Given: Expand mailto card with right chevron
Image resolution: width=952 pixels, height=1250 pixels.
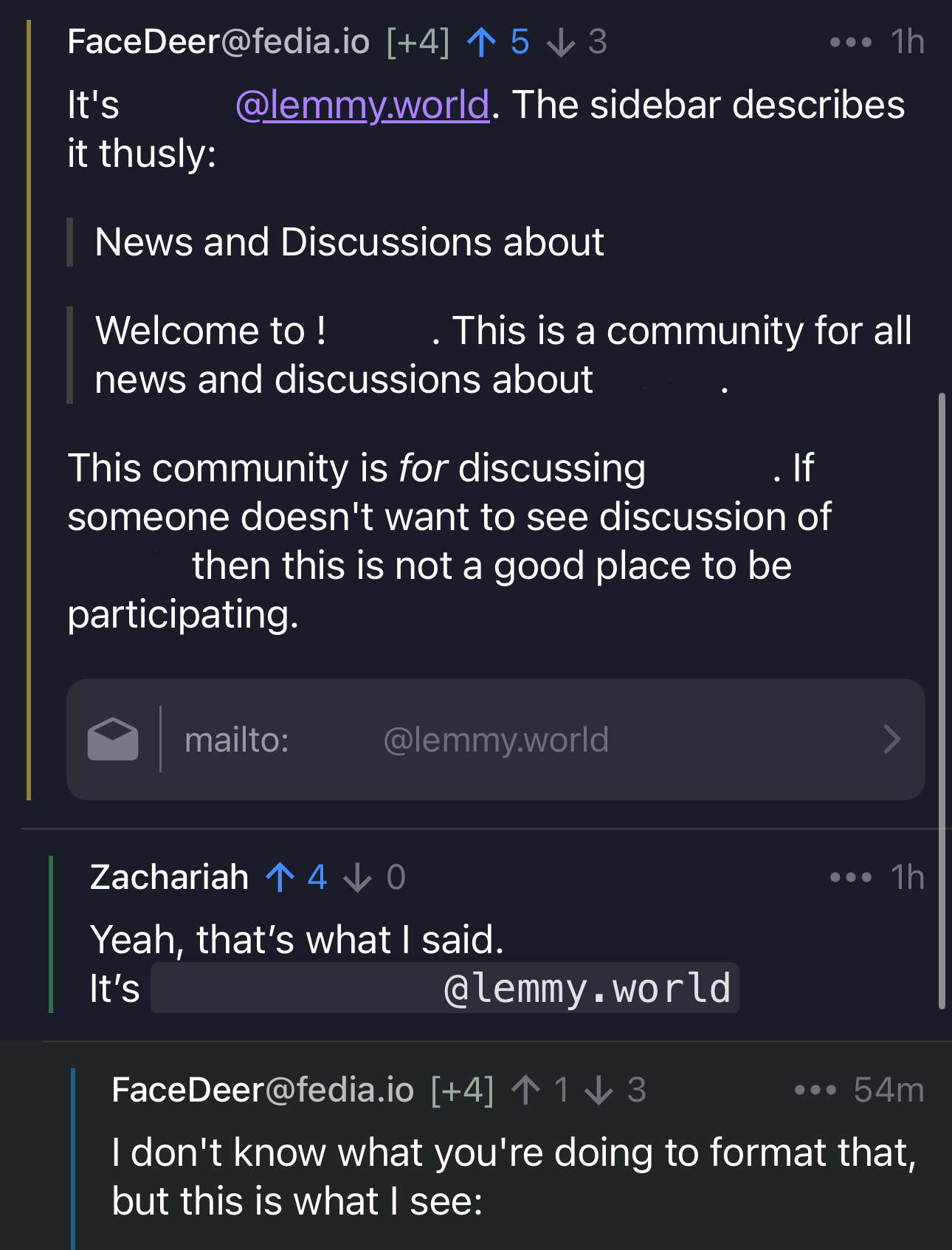Looking at the screenshot, I should [891, 739].
